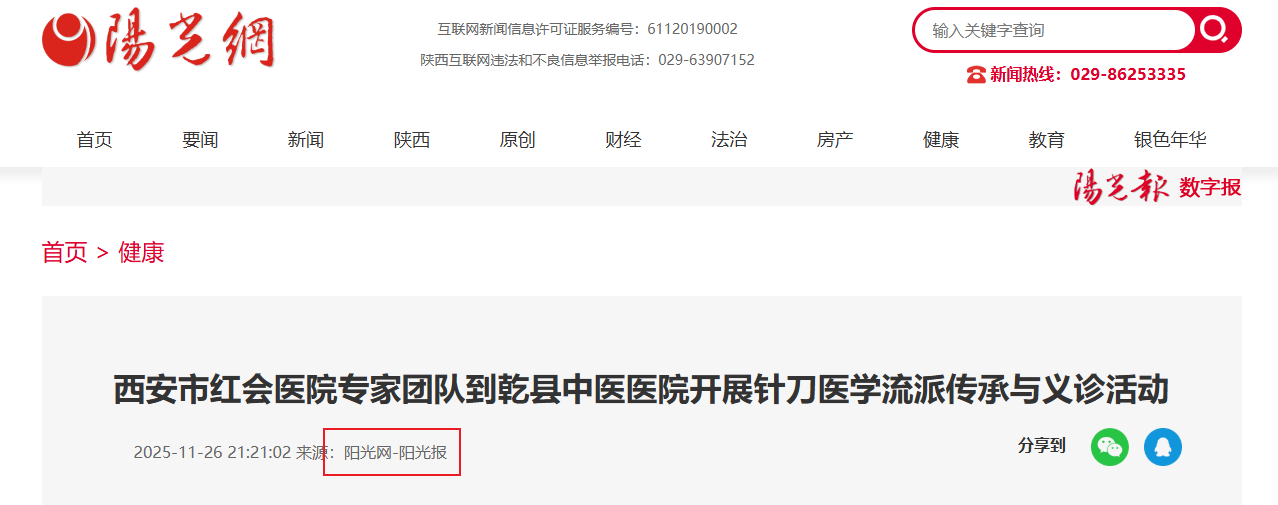Share article via WeChat icon
This screenshot has width=1278, height=505.
[1110, 446]
